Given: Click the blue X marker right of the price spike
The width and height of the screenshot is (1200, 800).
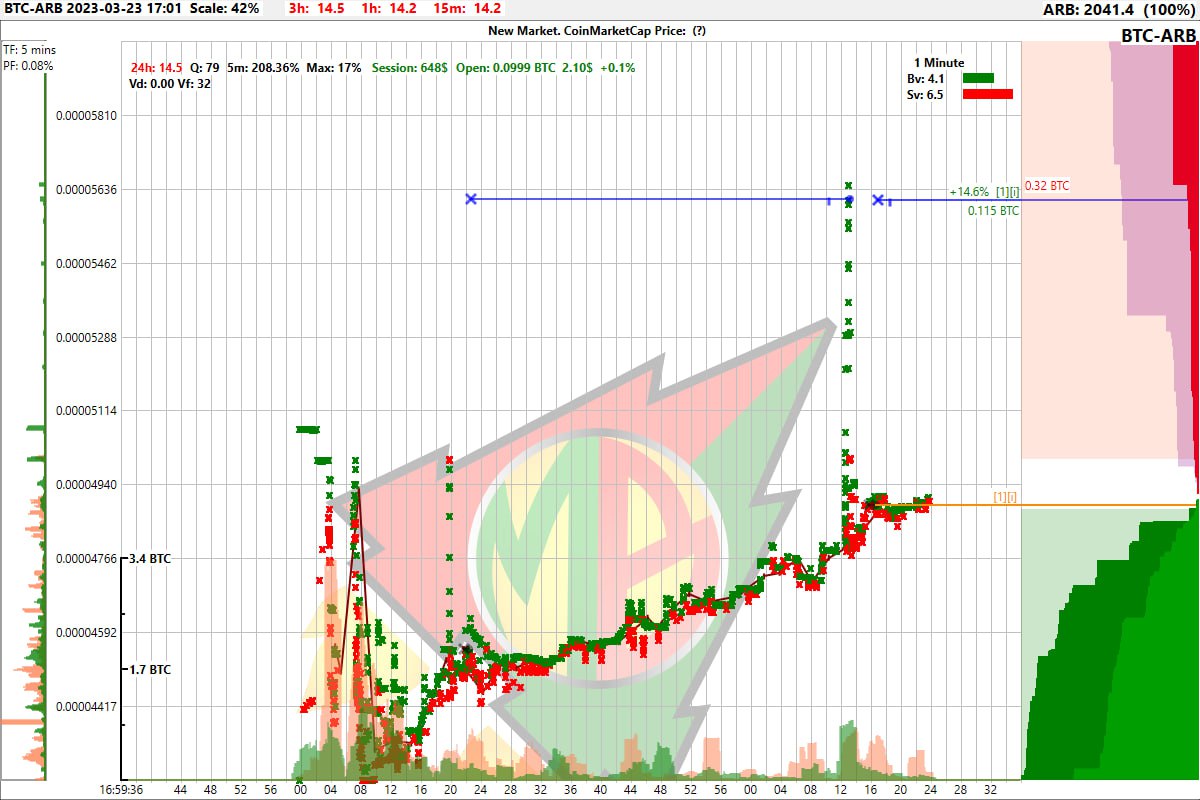Looking at the screenshot, I should tap(878, 200).
